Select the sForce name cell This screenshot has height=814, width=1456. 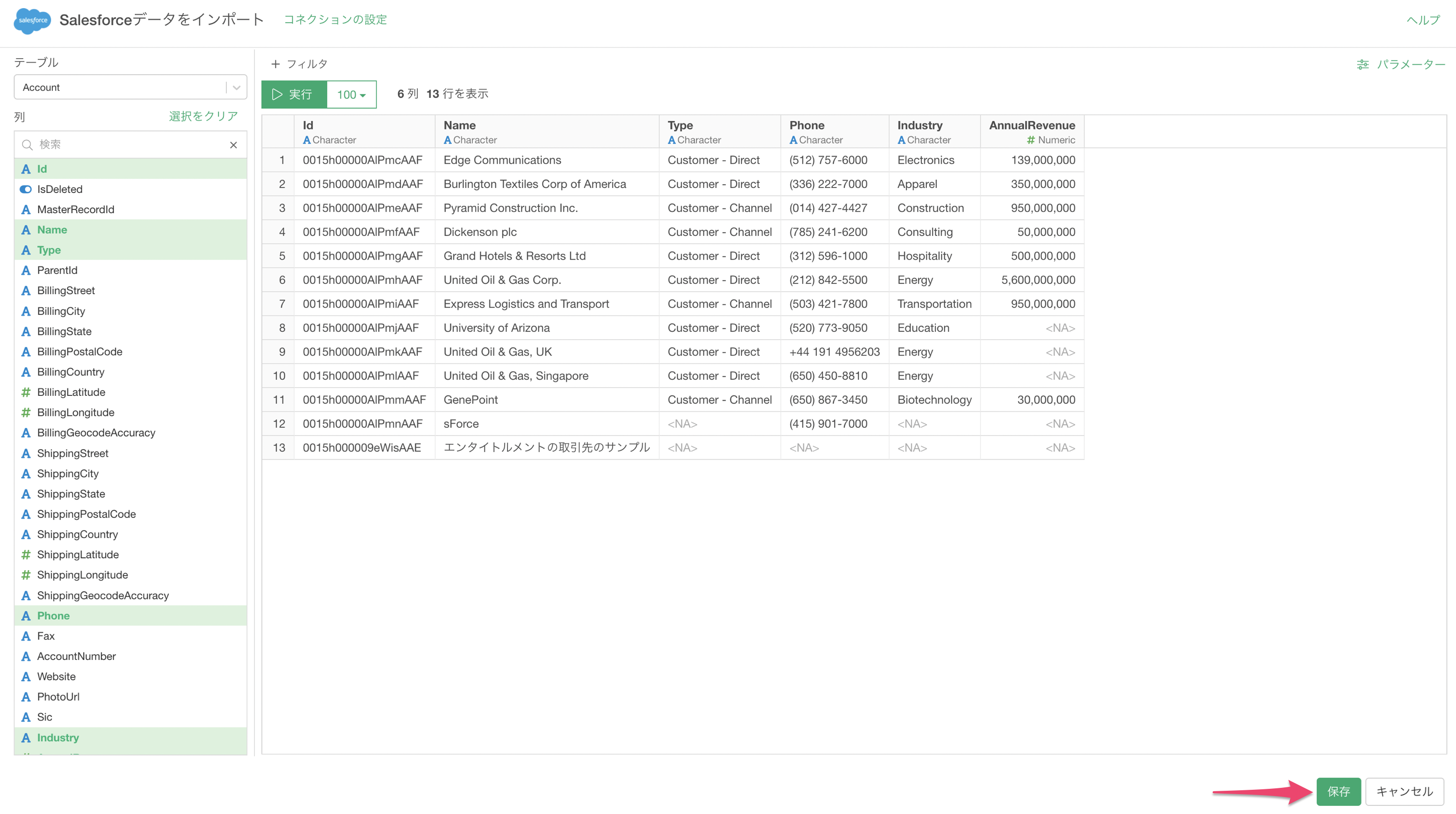(x=547, y=424)
